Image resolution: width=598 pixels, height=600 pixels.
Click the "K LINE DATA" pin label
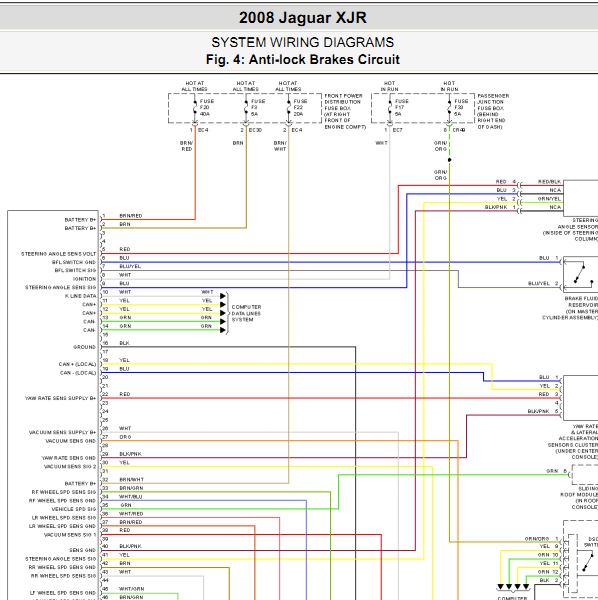point(80,296)
